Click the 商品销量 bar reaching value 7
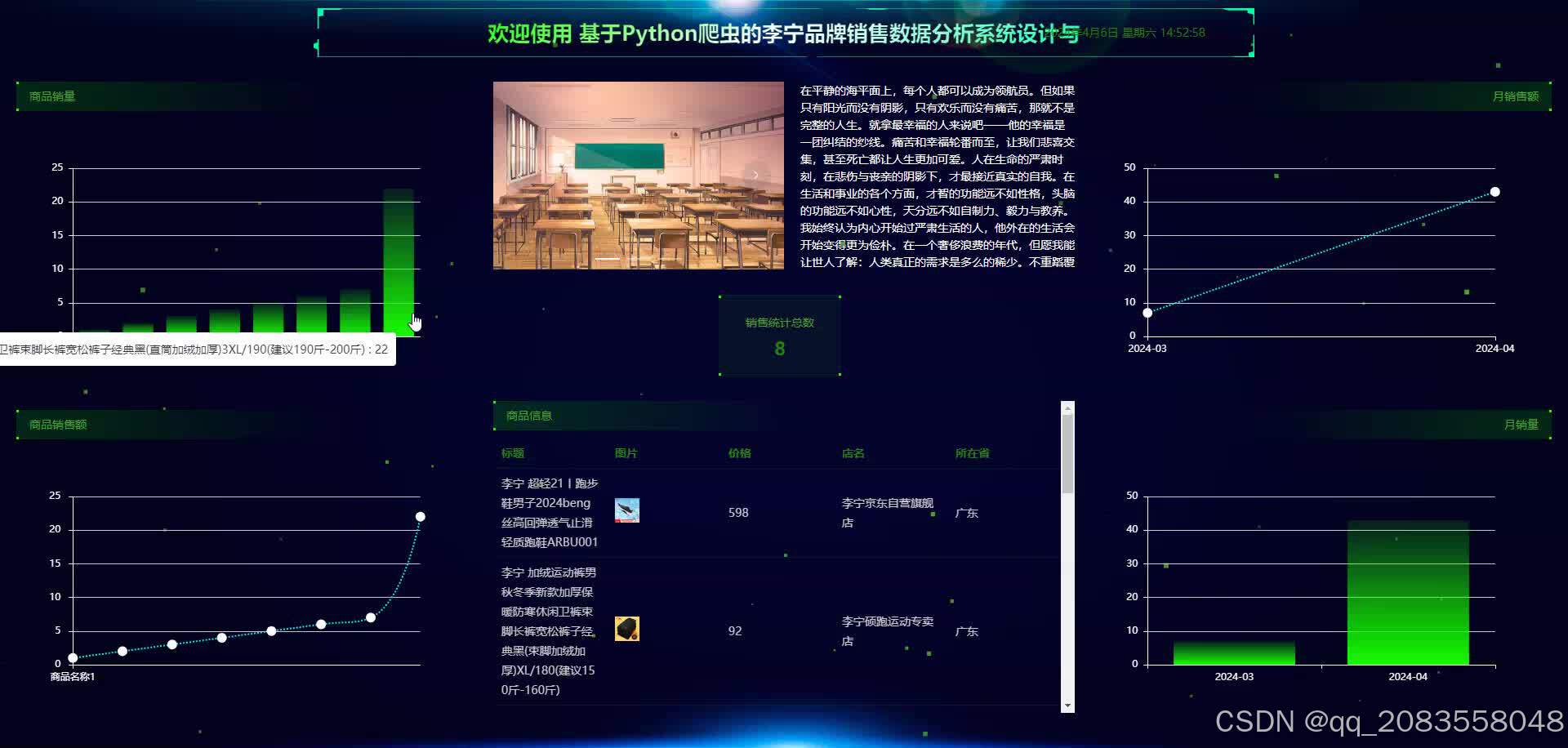1568x748 pixels. tap(355, 313)
